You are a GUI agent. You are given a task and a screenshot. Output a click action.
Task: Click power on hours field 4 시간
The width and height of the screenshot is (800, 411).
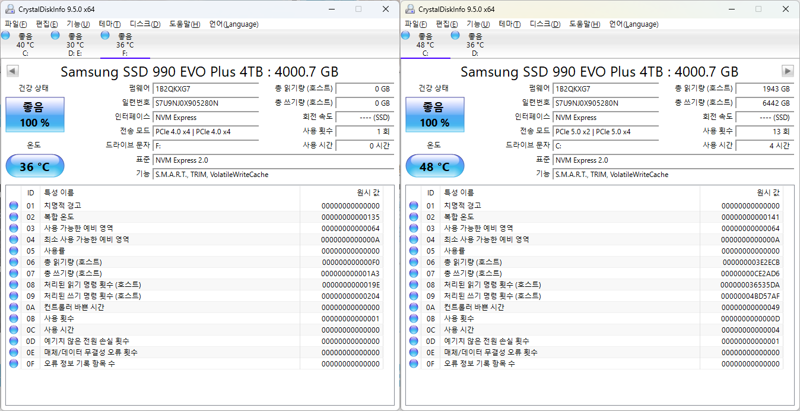click(764, 146)
